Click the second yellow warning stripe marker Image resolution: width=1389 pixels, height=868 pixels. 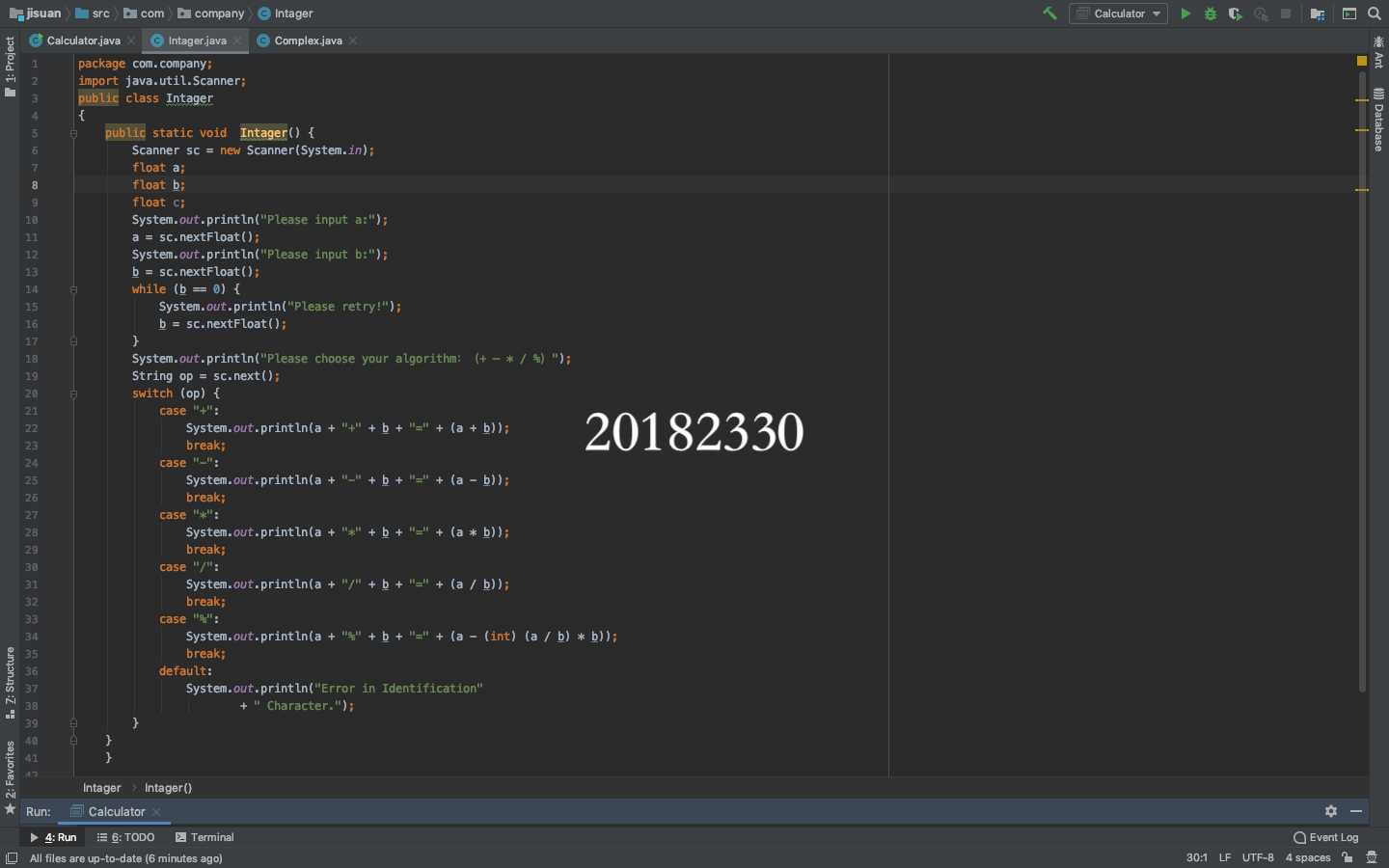pyautogui.click(x=1362, y=129)
